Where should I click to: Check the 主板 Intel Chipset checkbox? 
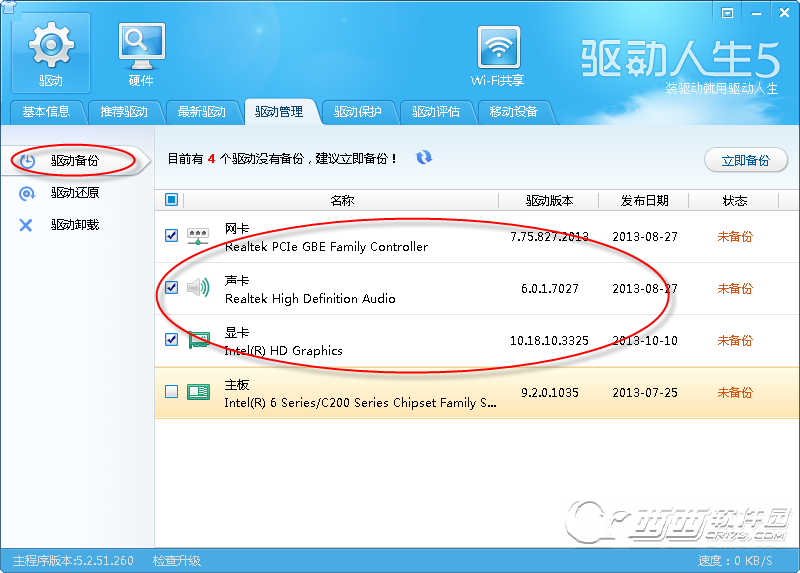(171, 392)
